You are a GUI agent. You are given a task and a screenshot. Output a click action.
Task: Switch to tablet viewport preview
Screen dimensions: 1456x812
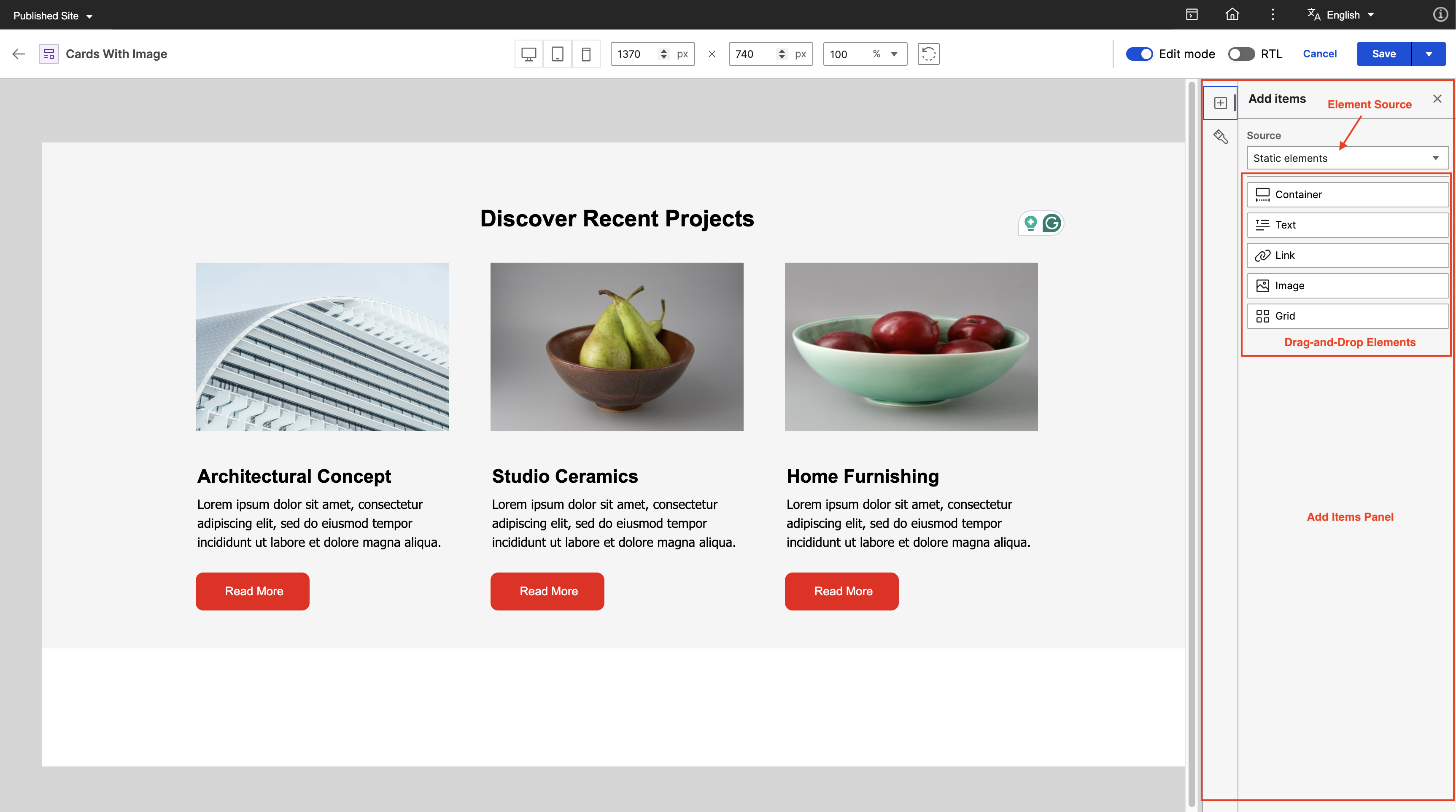coord(557,54)
